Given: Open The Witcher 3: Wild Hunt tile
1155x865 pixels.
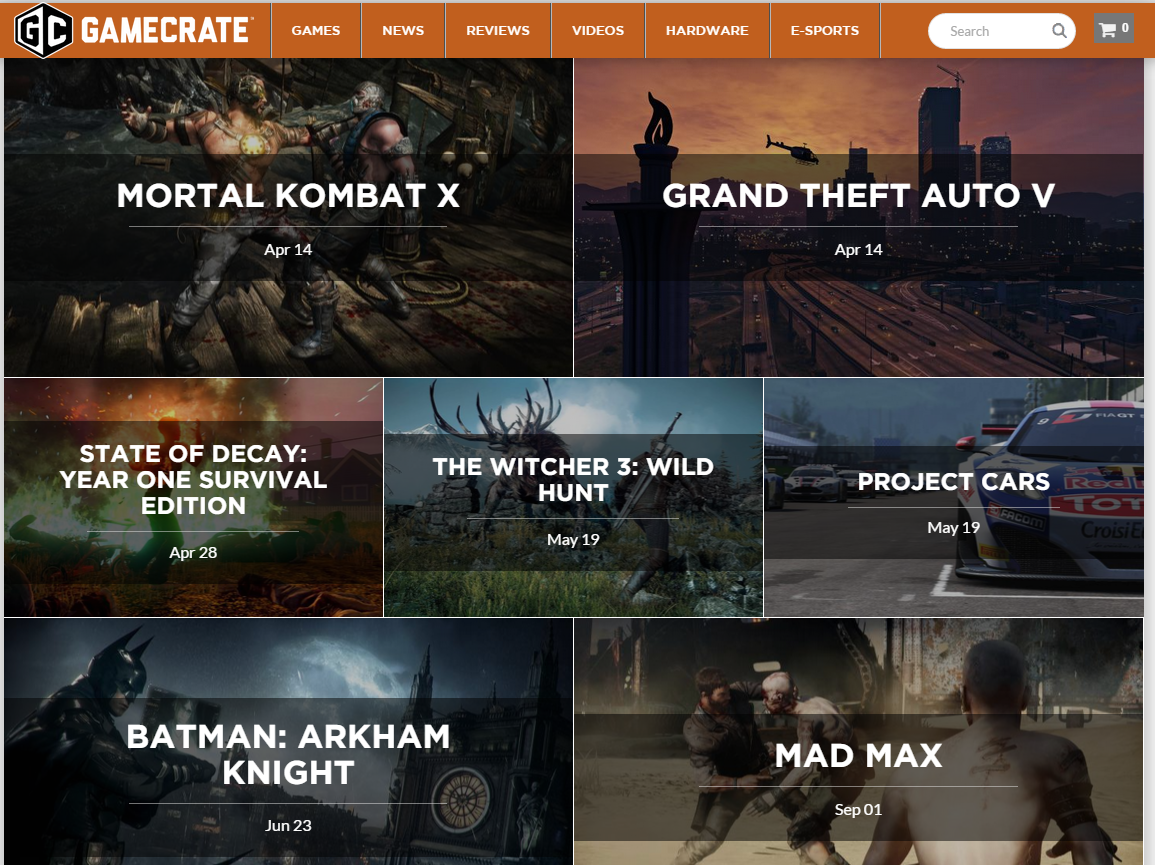Looking at the screenshot, I should 573,497.
